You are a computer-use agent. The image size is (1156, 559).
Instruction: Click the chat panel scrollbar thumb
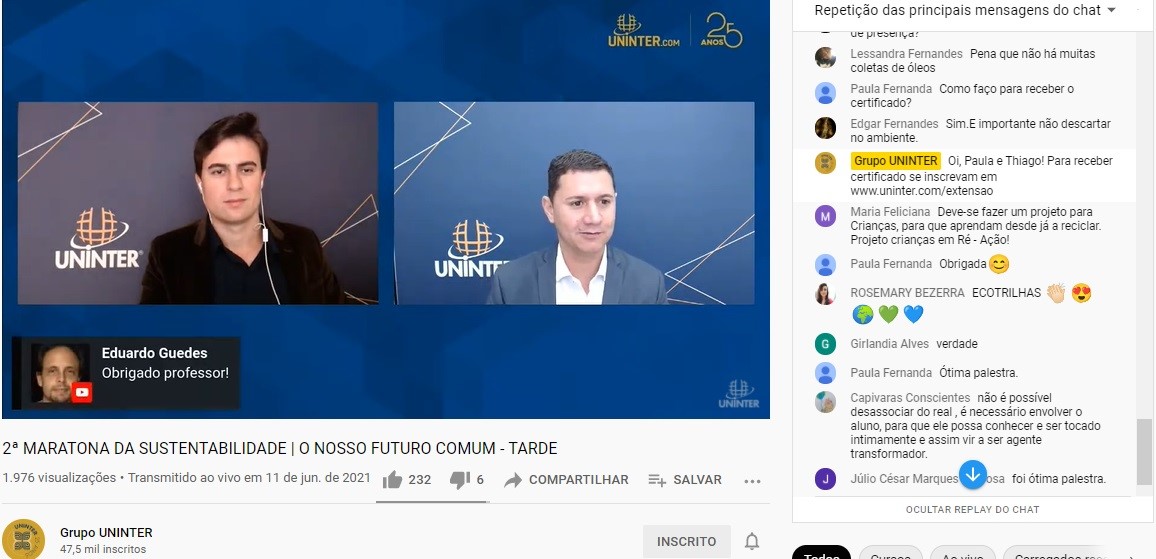tap(1143, 451)
